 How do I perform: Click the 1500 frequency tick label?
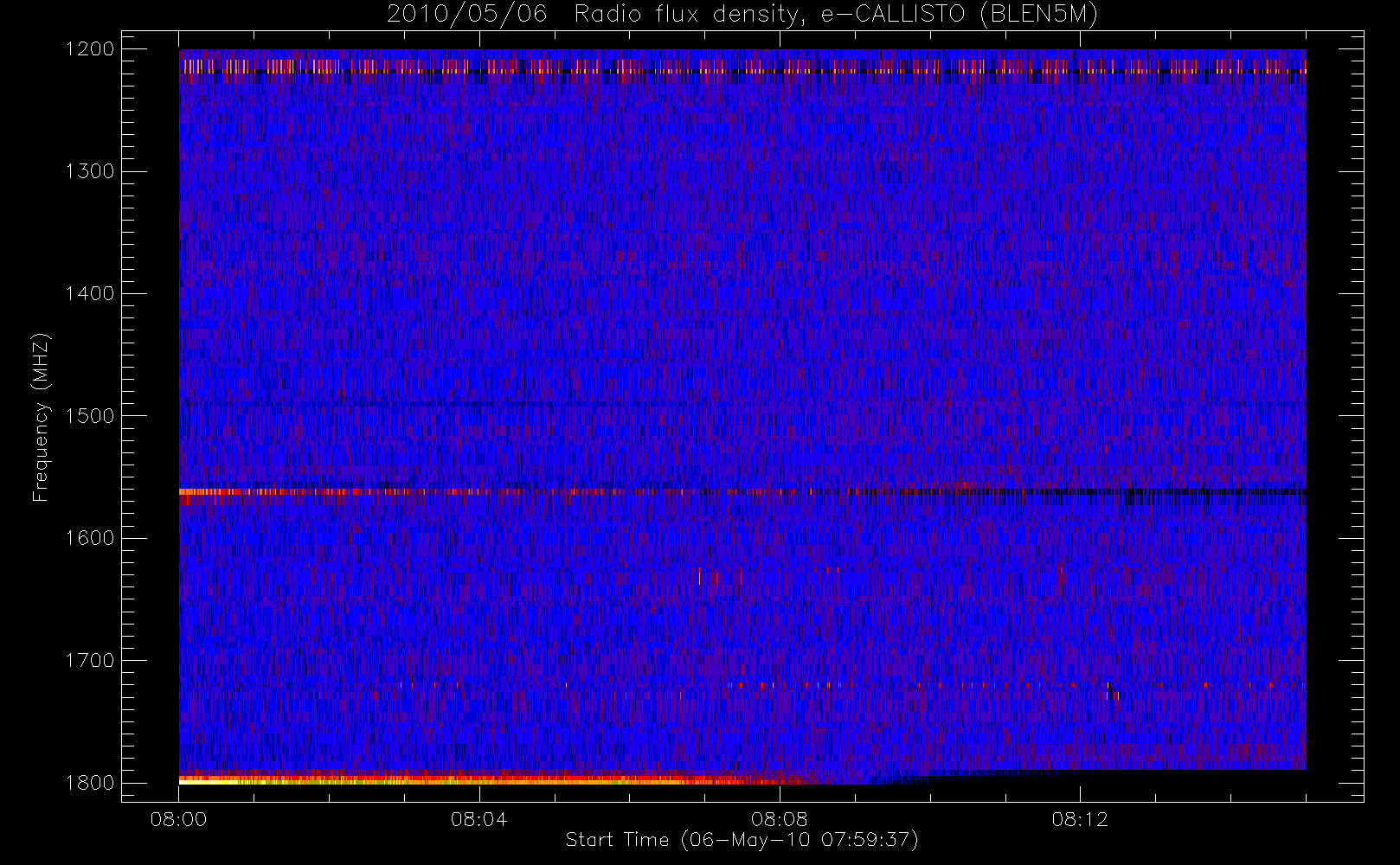(90, 416)
